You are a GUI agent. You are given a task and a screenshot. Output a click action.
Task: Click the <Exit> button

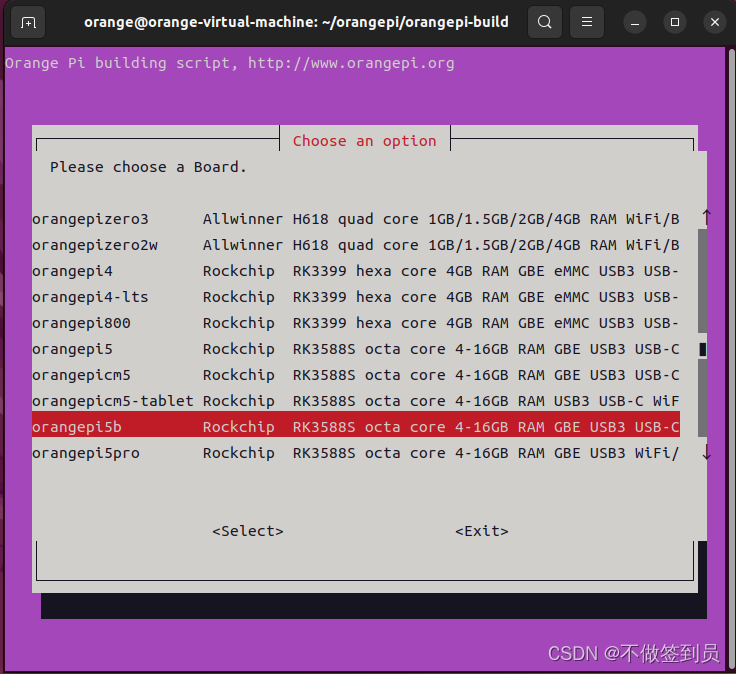click(x=482, y=531)
